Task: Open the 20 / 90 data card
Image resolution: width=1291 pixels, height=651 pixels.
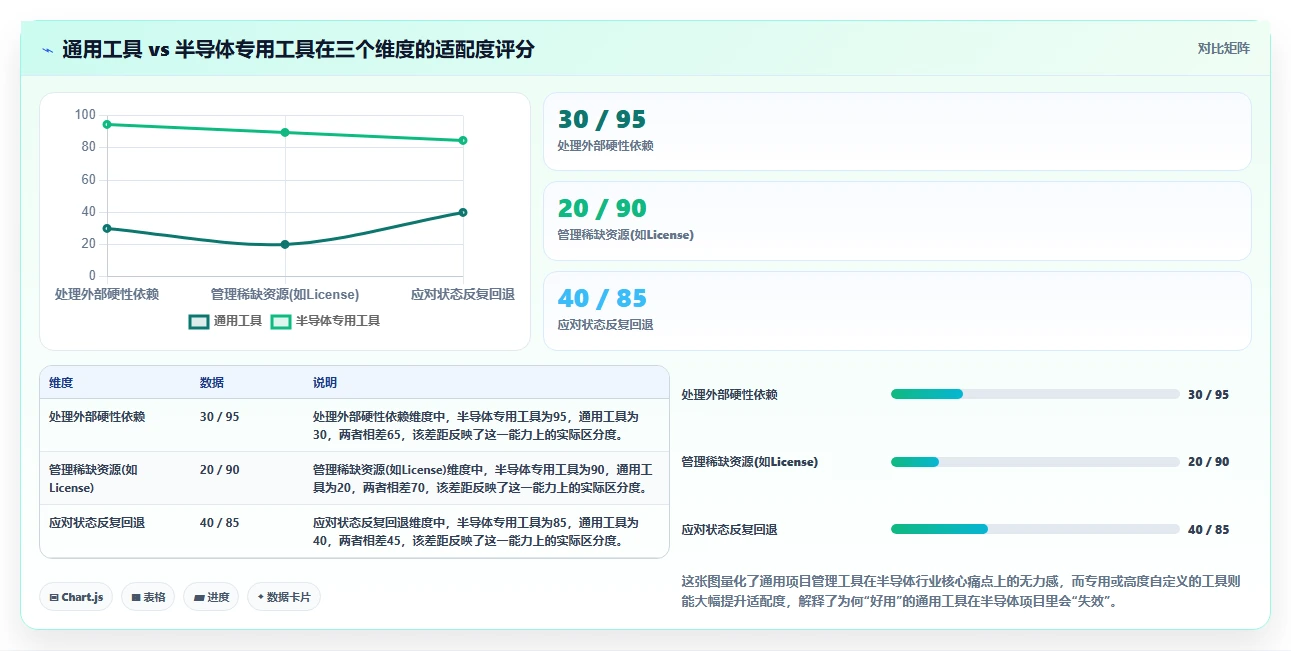Action: click(897, 221)
